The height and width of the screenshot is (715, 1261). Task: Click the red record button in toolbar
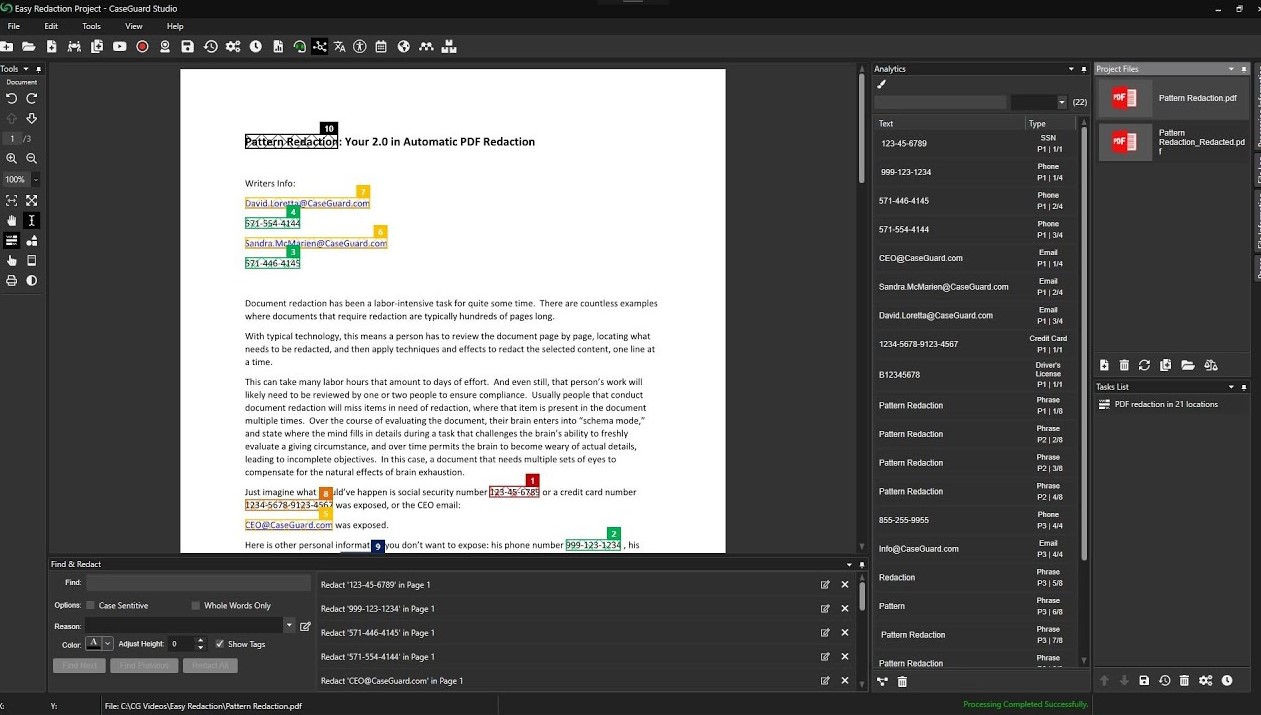coord(142,46)
